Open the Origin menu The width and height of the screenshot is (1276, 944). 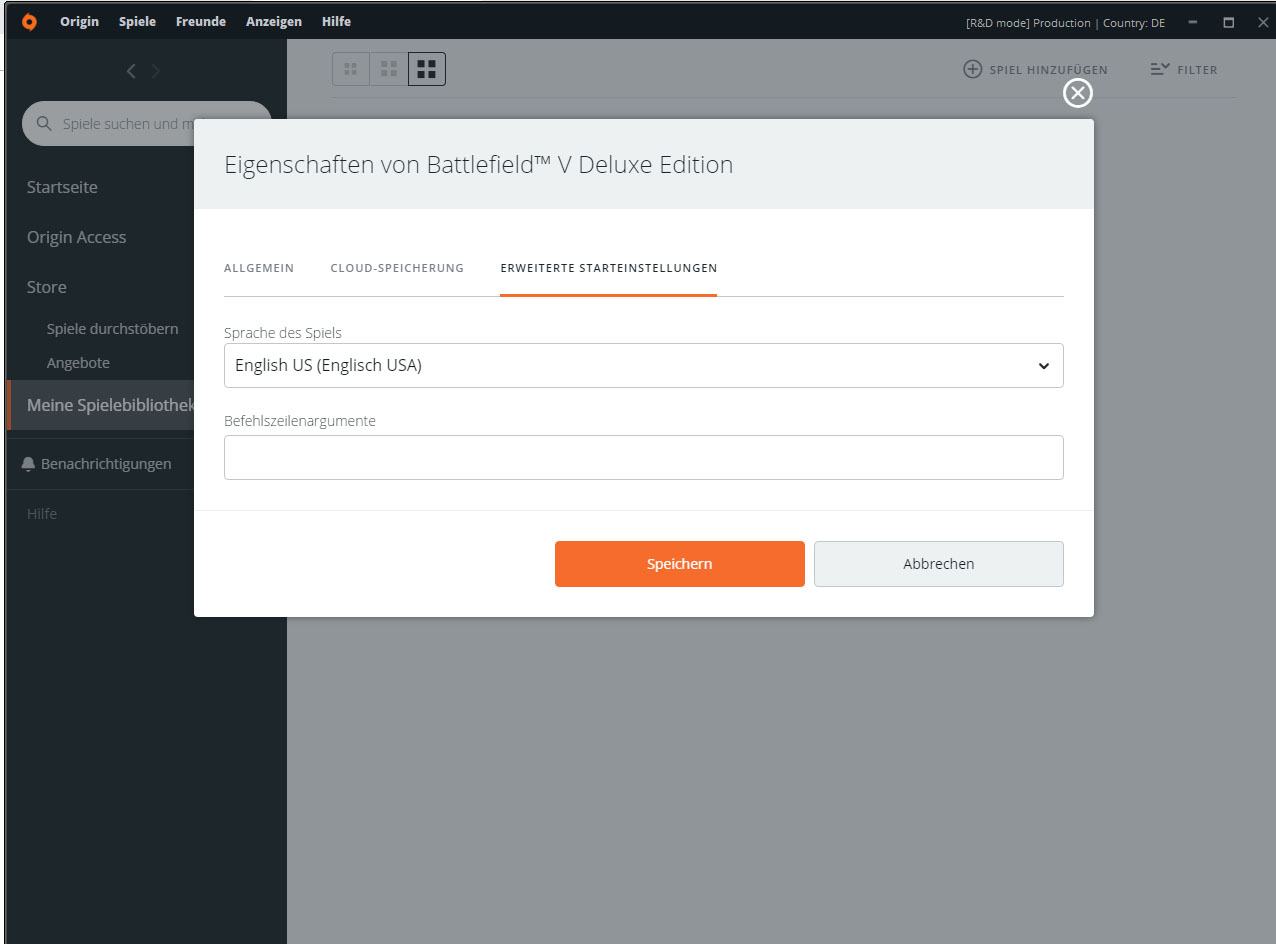tap(79, 21)
